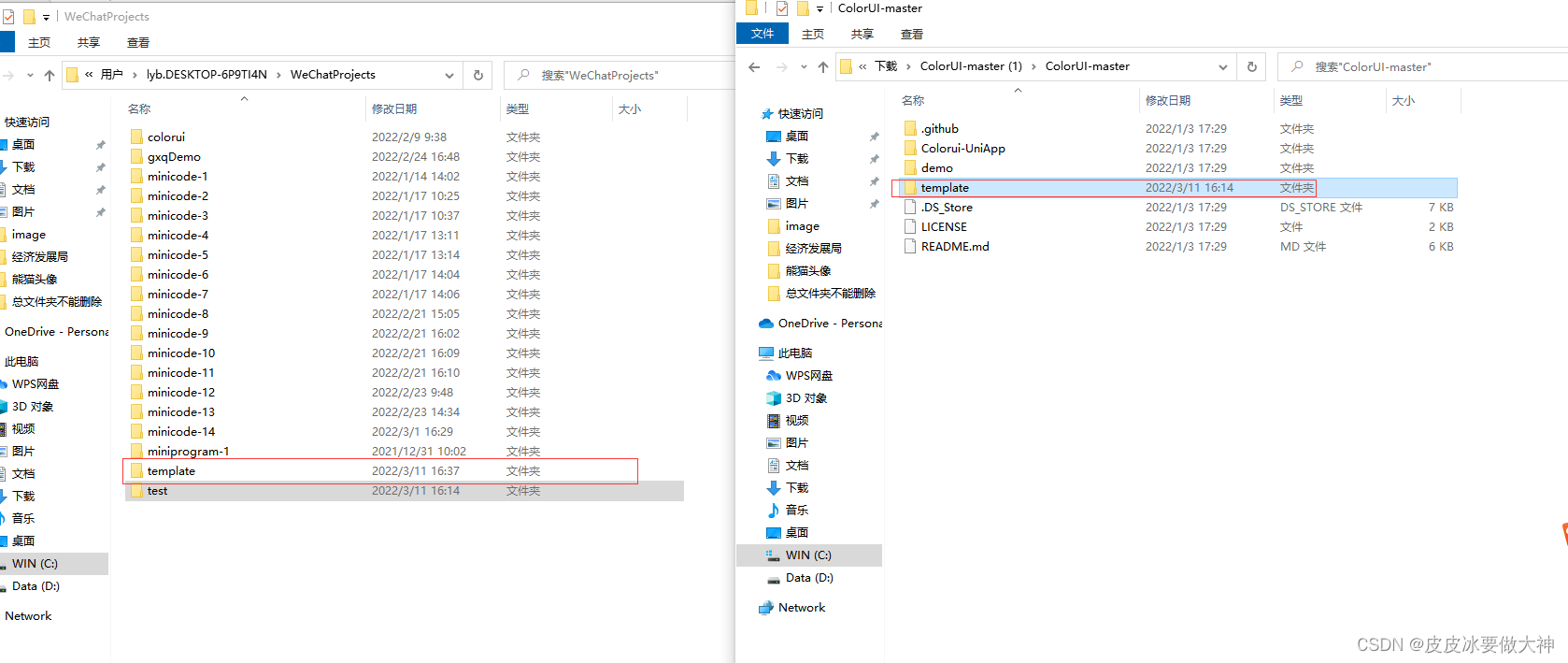Expand the chevron after 下载 in the ColorUI-master path
1568x663 pixels.
[908, 66]
